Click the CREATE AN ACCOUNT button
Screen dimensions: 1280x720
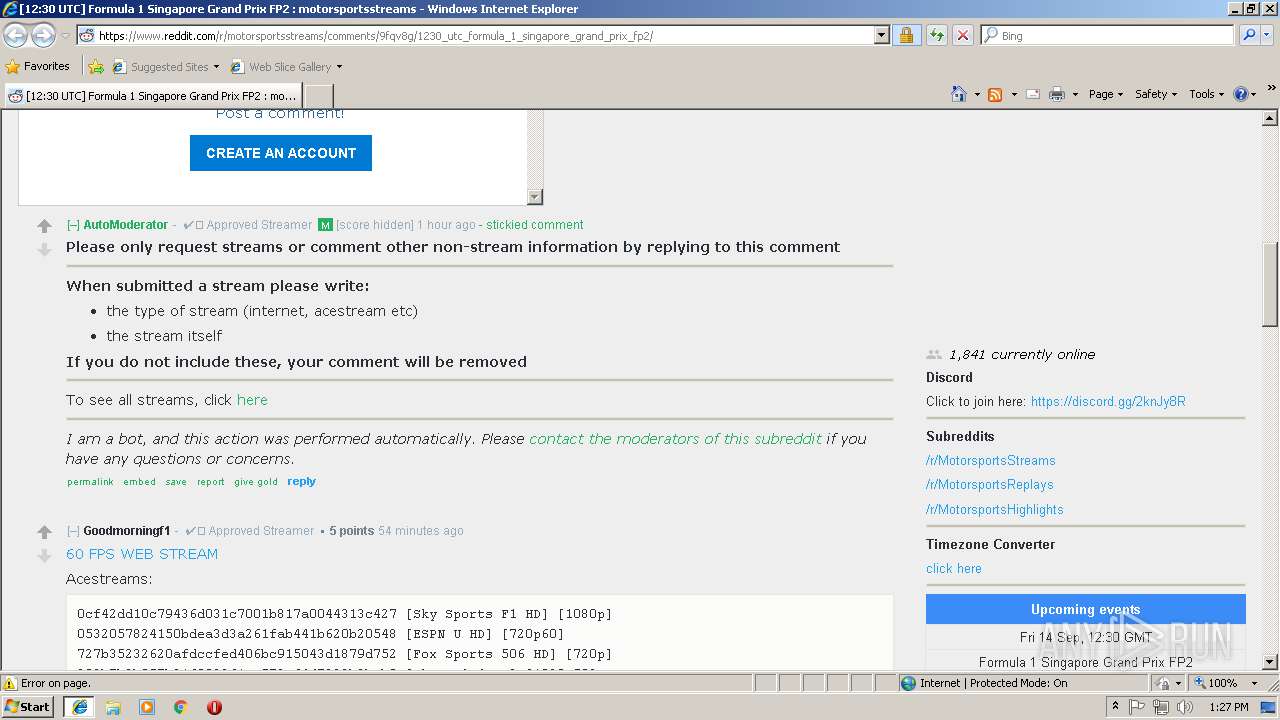click(x=281, y=153)
